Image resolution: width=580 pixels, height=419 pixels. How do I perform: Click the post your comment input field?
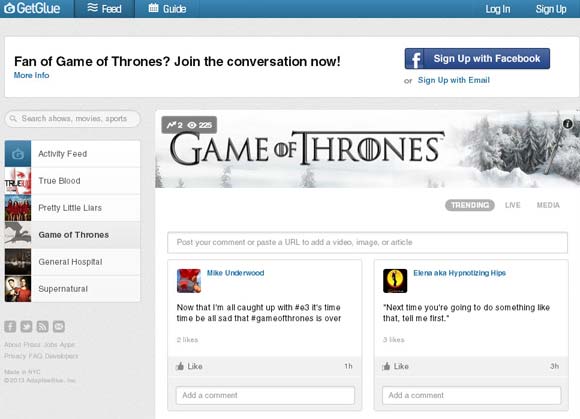tap(367, 243)
